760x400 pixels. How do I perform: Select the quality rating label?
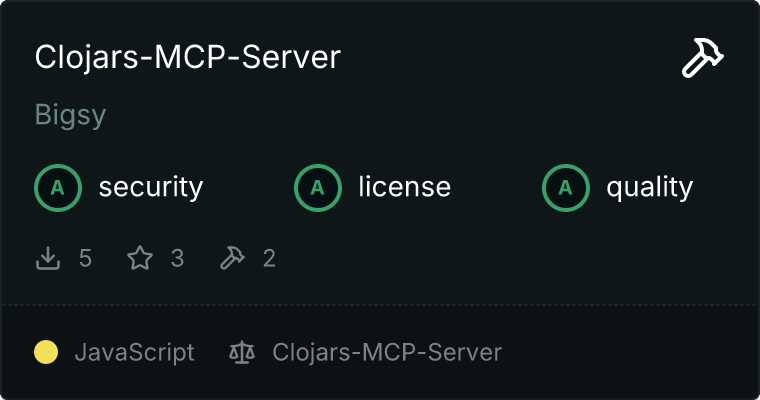point(649,187)
